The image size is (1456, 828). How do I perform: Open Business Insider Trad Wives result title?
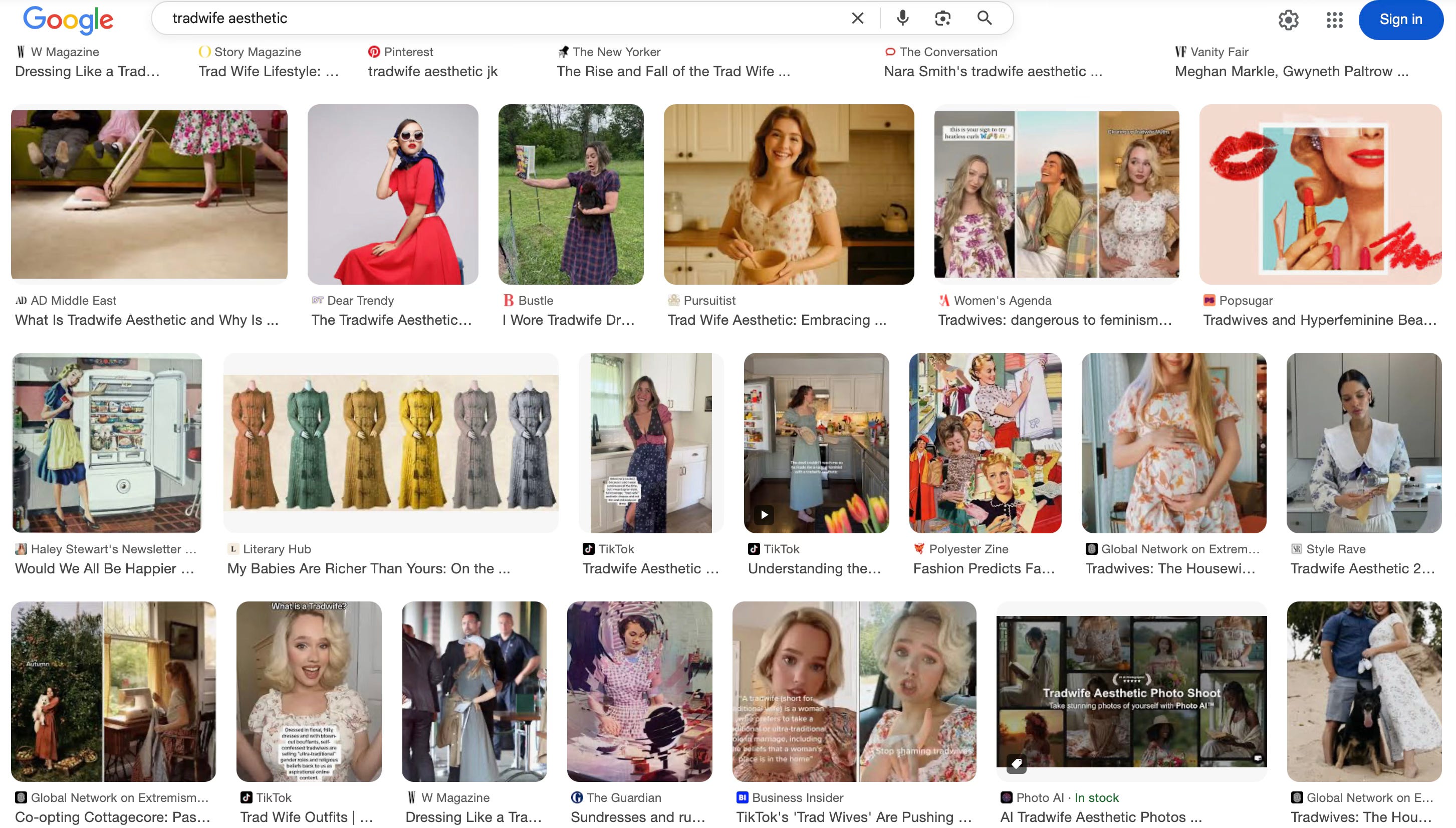pyautogui.click(x=853, y=817)
